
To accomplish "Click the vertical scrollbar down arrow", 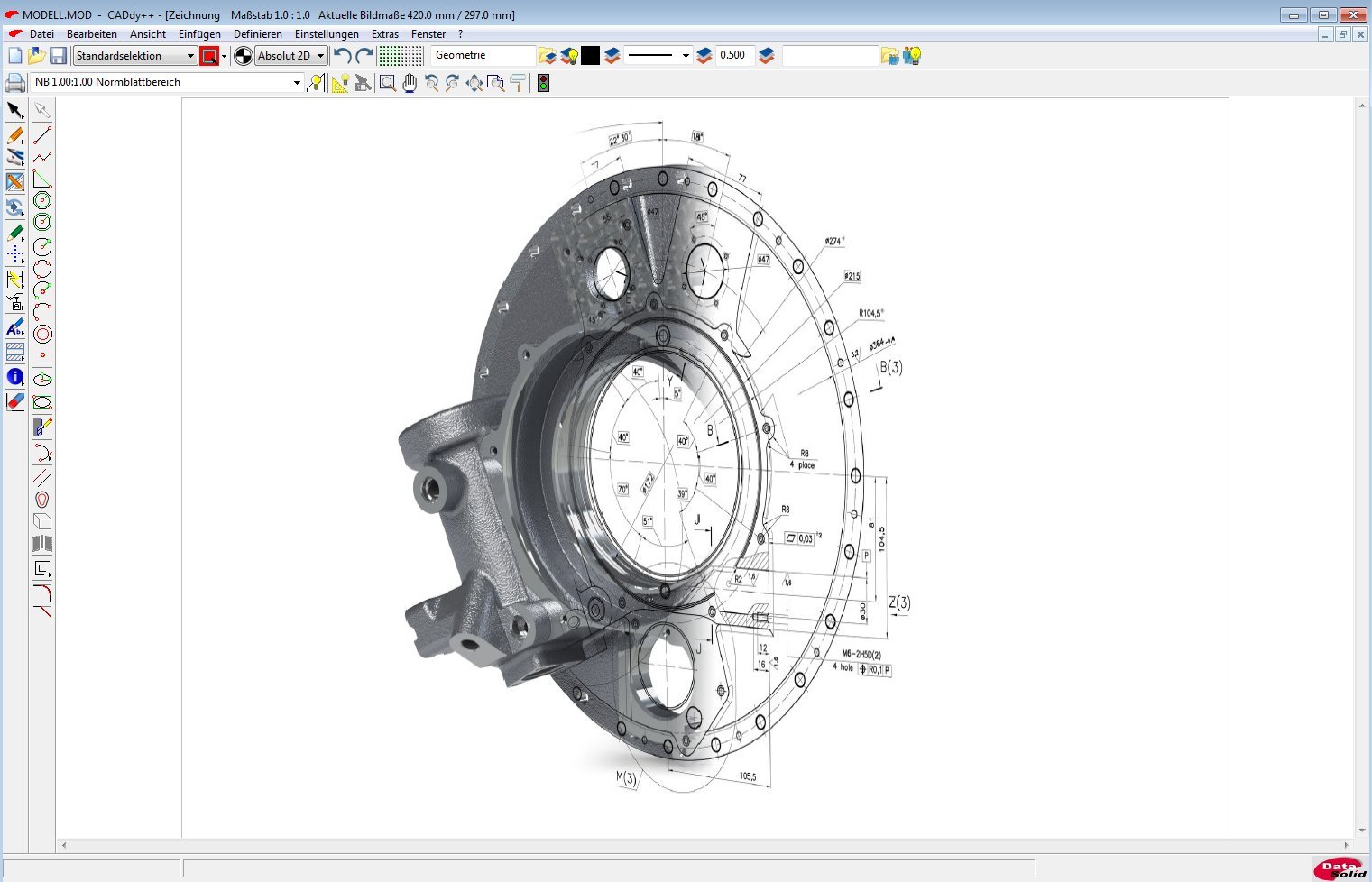I will pos(1362,831).
